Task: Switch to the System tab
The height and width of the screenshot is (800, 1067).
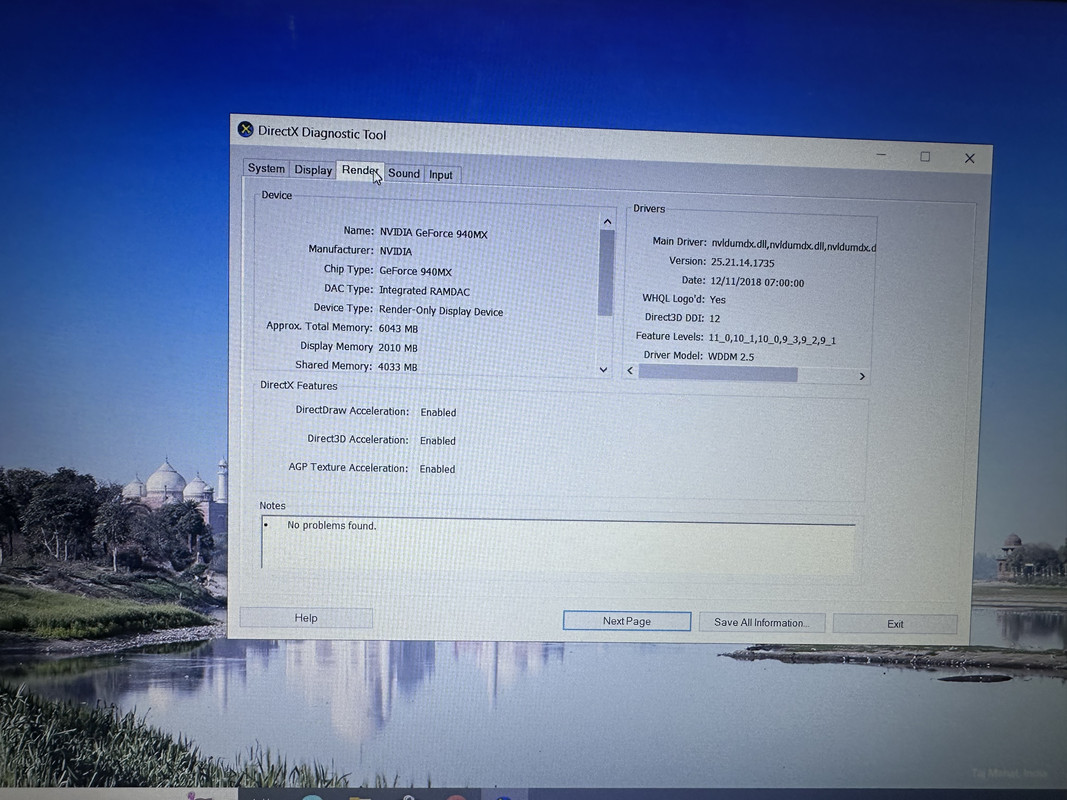Action: pyautogui.click(x=266, y=168)
